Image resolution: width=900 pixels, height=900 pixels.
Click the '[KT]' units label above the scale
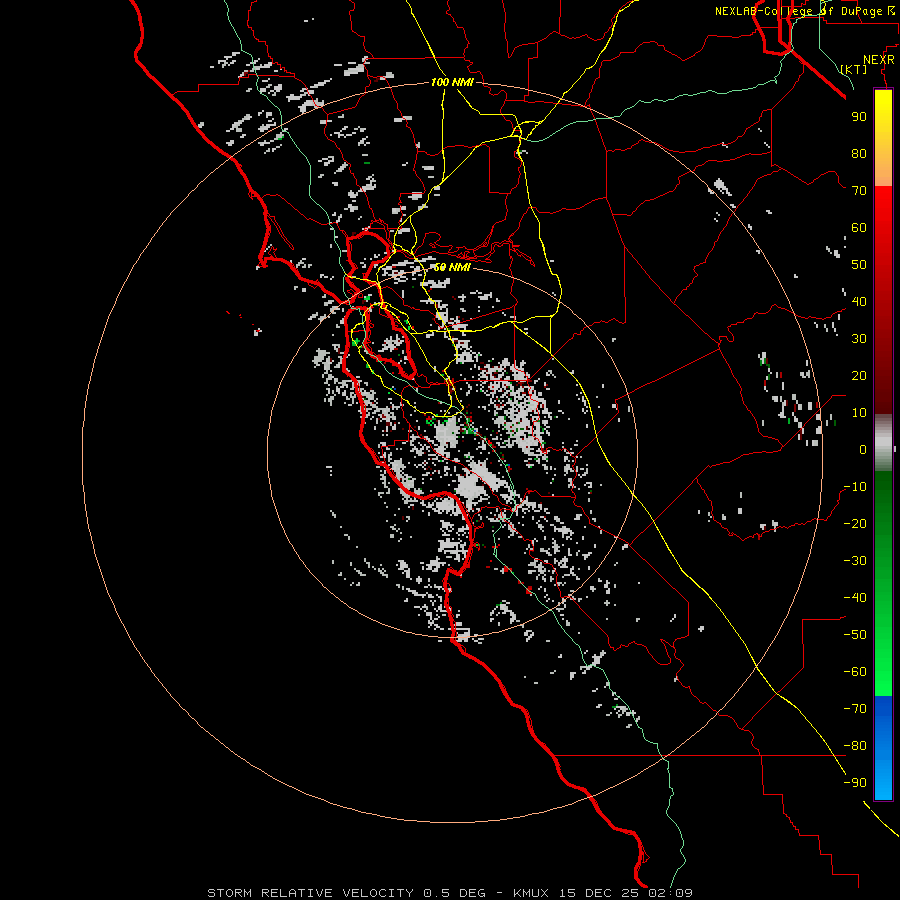(x=854, y=69)
